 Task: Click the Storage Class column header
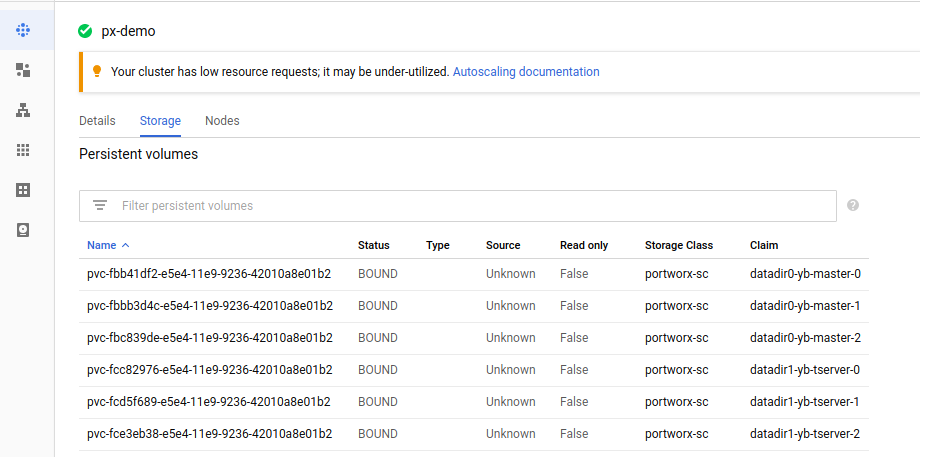[x=679, y=245]
